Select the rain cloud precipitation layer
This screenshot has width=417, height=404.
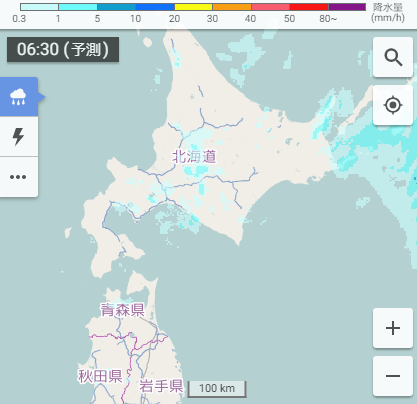tap(19, 97)
